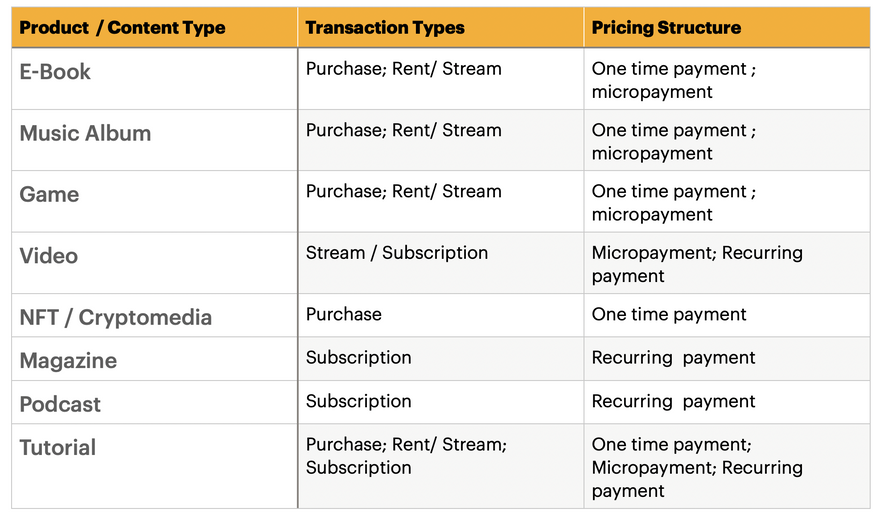
Task: Click the "Stream / Subscription" cell
Action: pyautogui.click(x=397, y=253)
